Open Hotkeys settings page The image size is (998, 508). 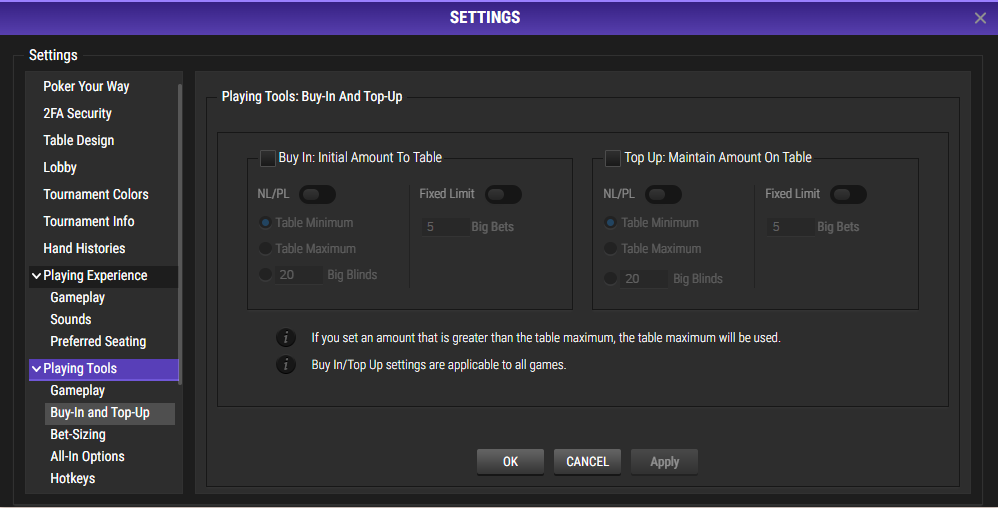(73, 478)
